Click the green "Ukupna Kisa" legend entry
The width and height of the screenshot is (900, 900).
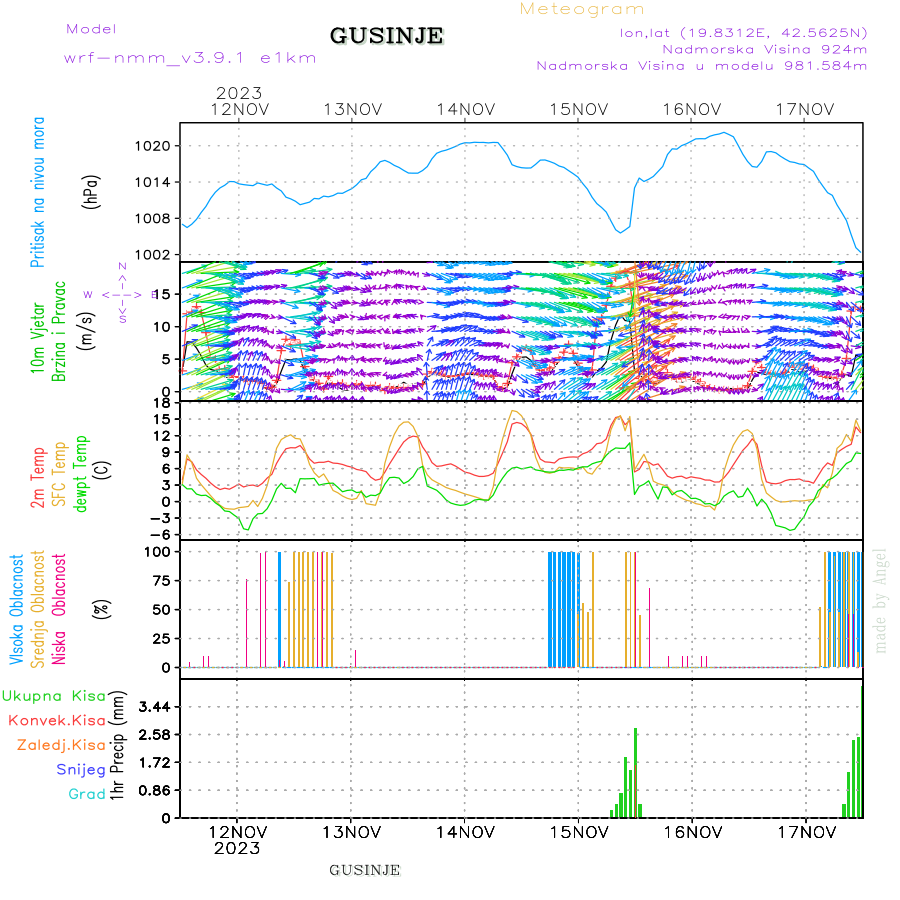click(x=54, y=696)
